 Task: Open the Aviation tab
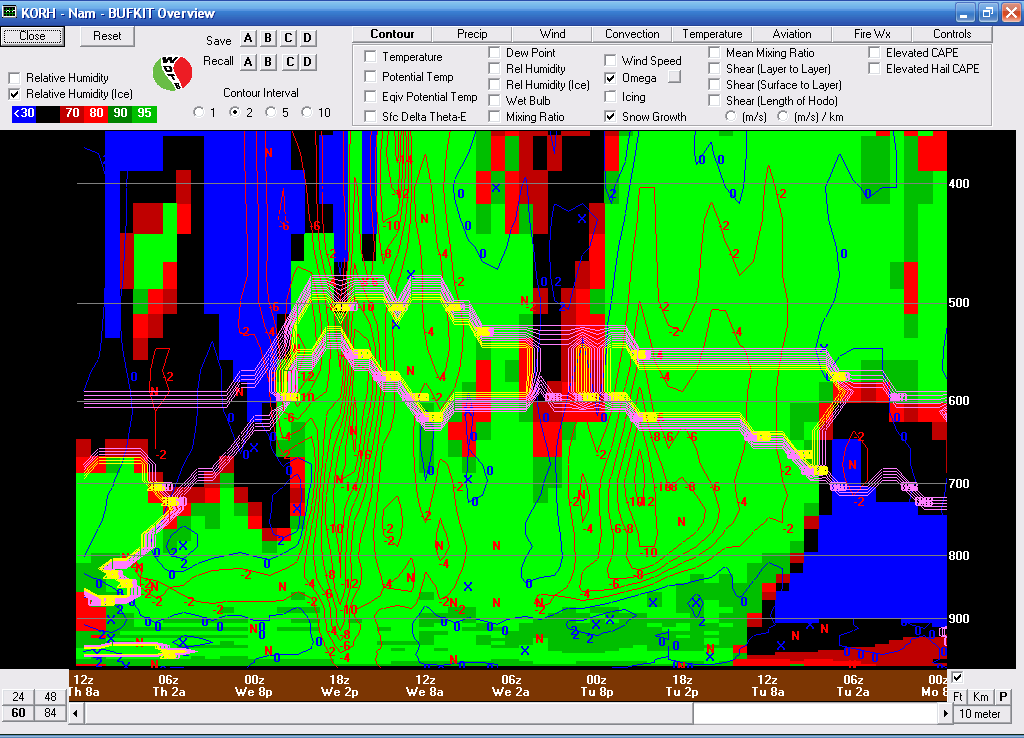[792, 34]
